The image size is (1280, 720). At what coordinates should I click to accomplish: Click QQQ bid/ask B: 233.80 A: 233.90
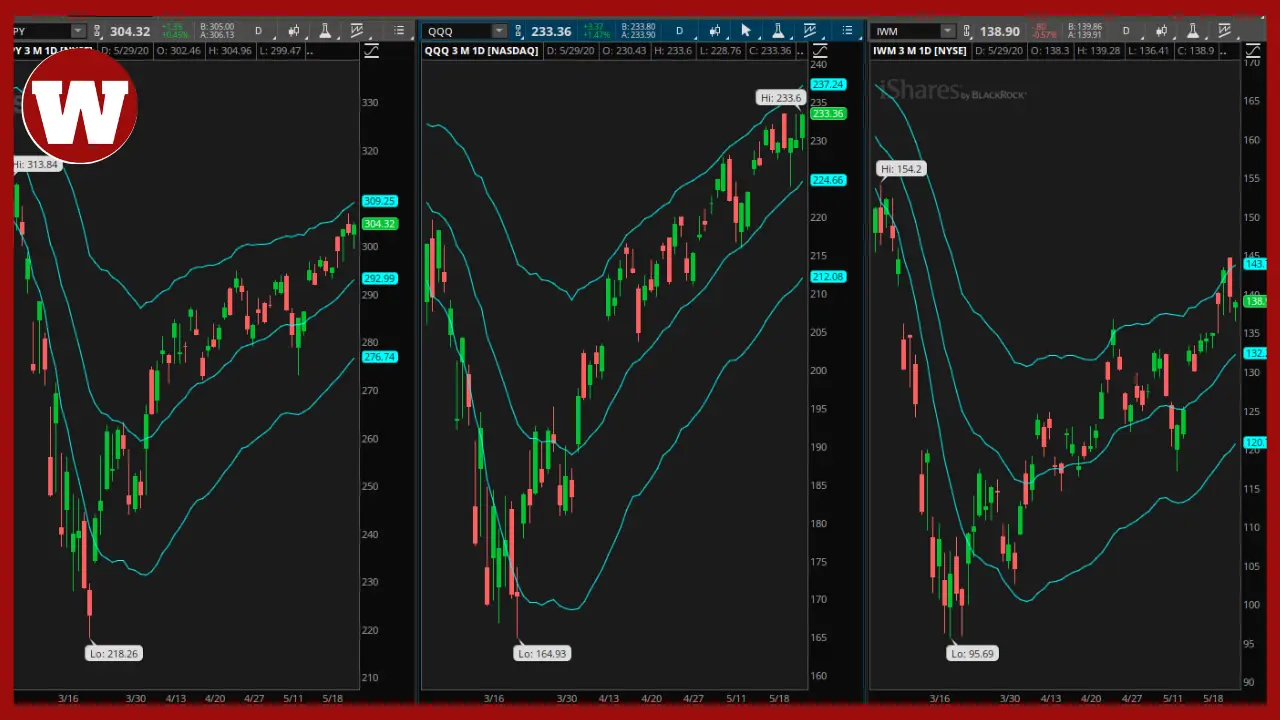pyautogui.click(x=637, y=31)
